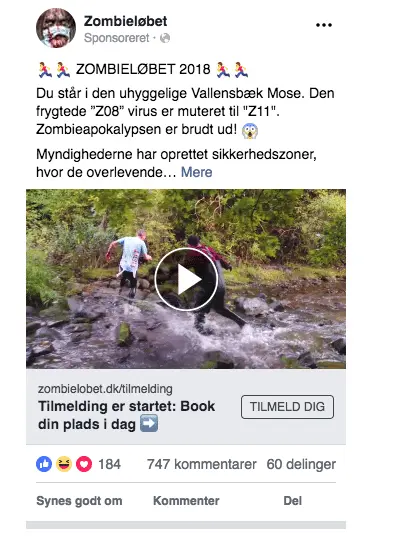Open zombielobet.dk/tilmelding link
This screenshot has width=397, height=536.
(105, 389)
